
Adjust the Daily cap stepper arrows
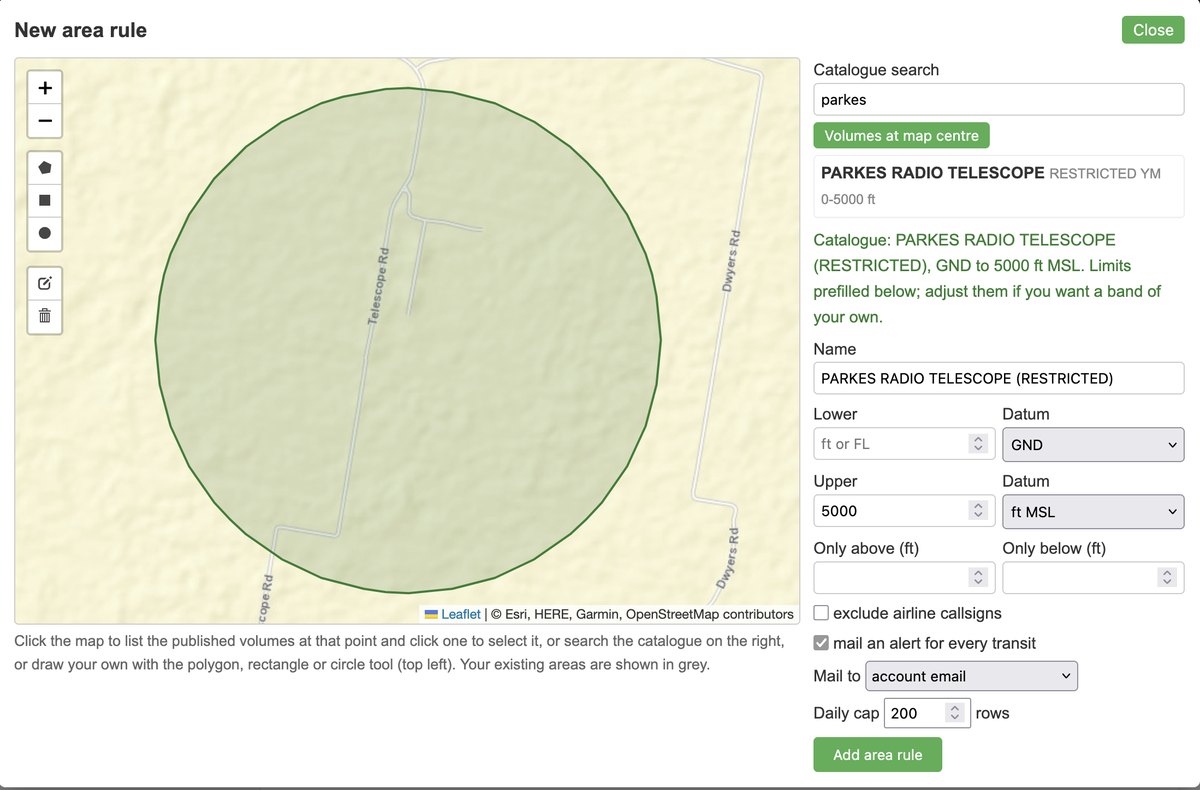[x=955, y=713]
